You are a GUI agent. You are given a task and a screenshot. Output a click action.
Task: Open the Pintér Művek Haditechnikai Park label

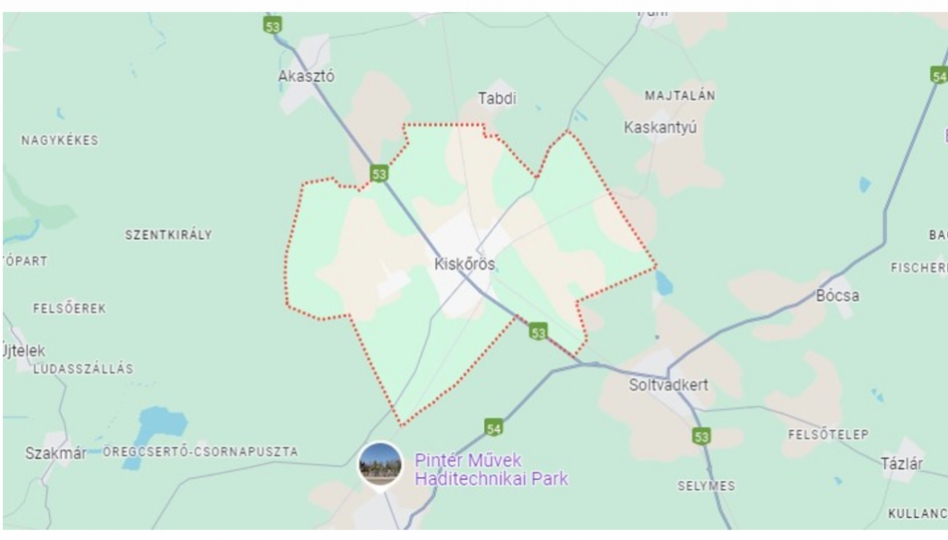[x=491, y=469]
